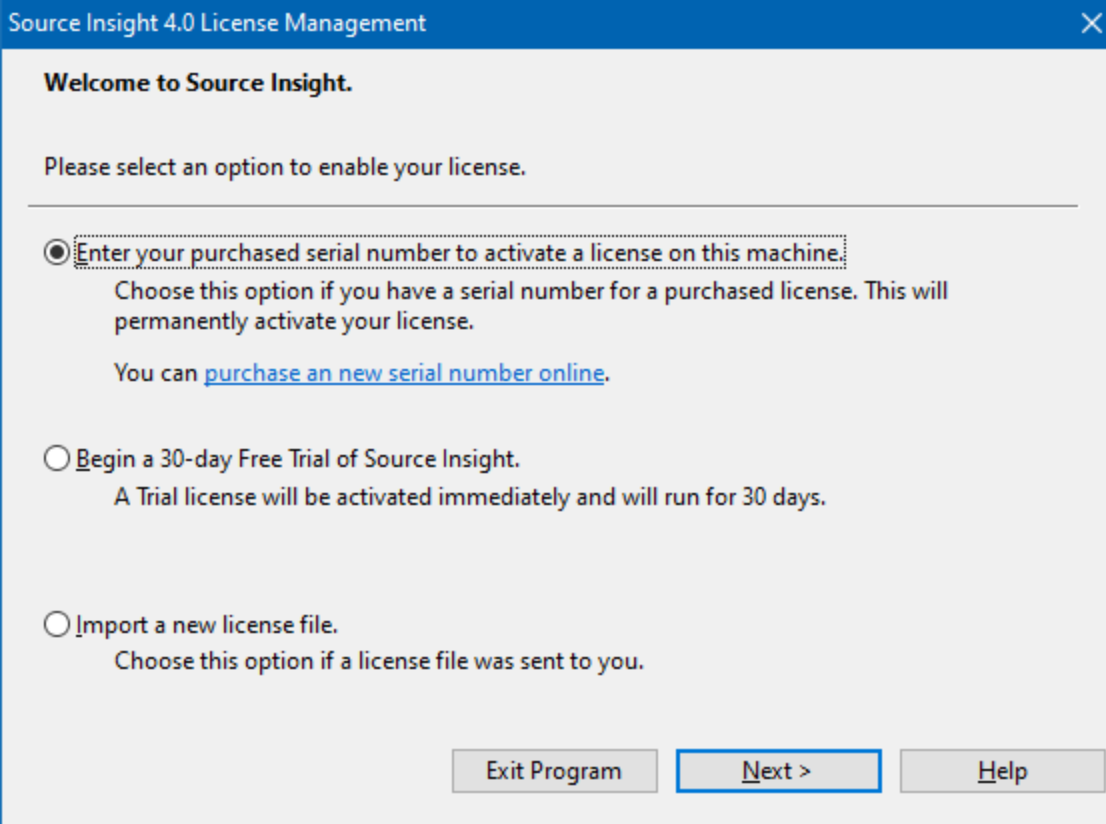1106x824 pixels.
Task: Click the "permanently activate your license" description line
Action: click(x=293, y=323)
